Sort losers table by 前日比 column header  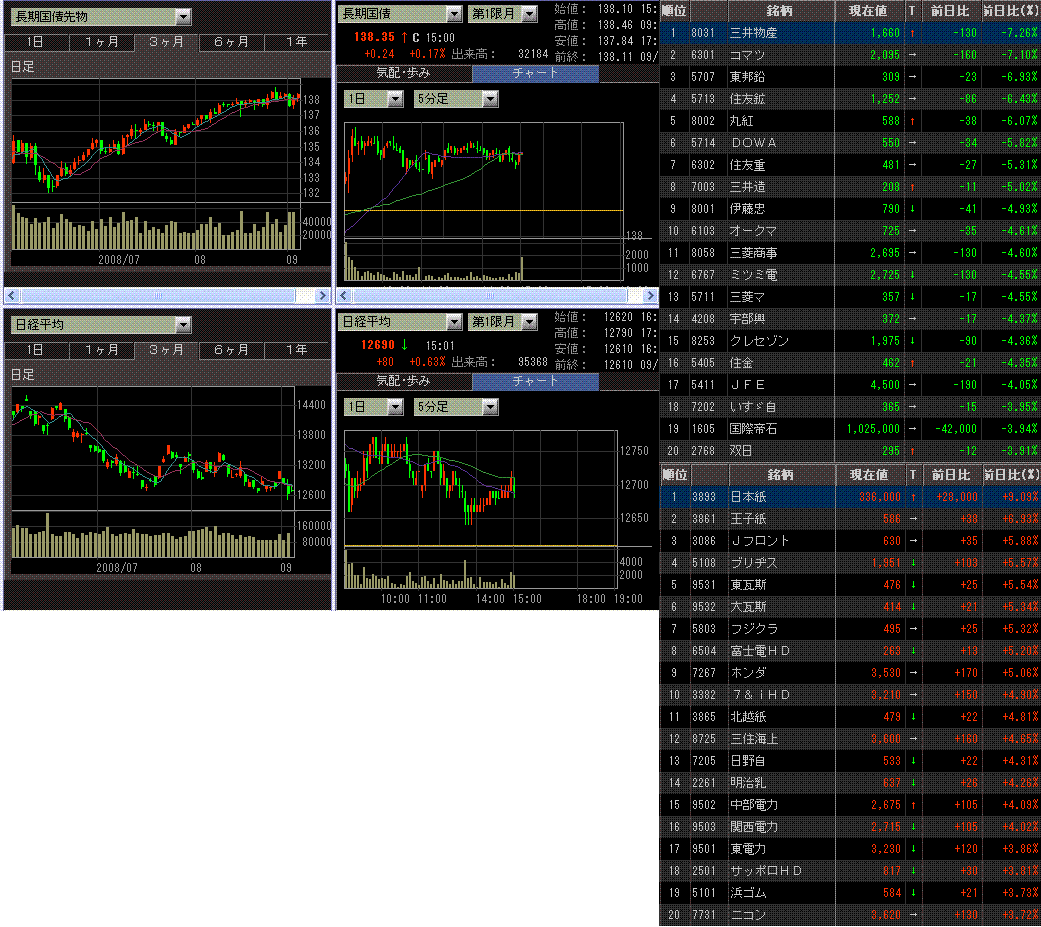click(951, 11)
